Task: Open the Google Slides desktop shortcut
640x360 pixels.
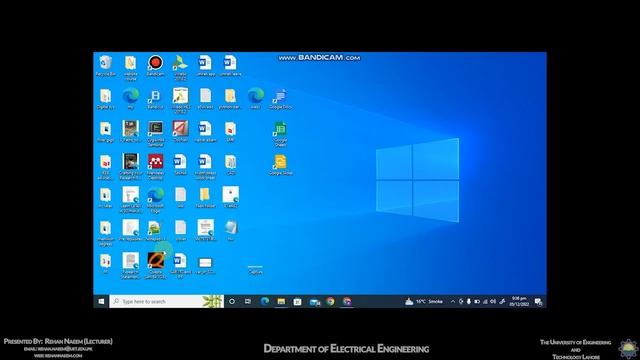Action: click(280, 165)
